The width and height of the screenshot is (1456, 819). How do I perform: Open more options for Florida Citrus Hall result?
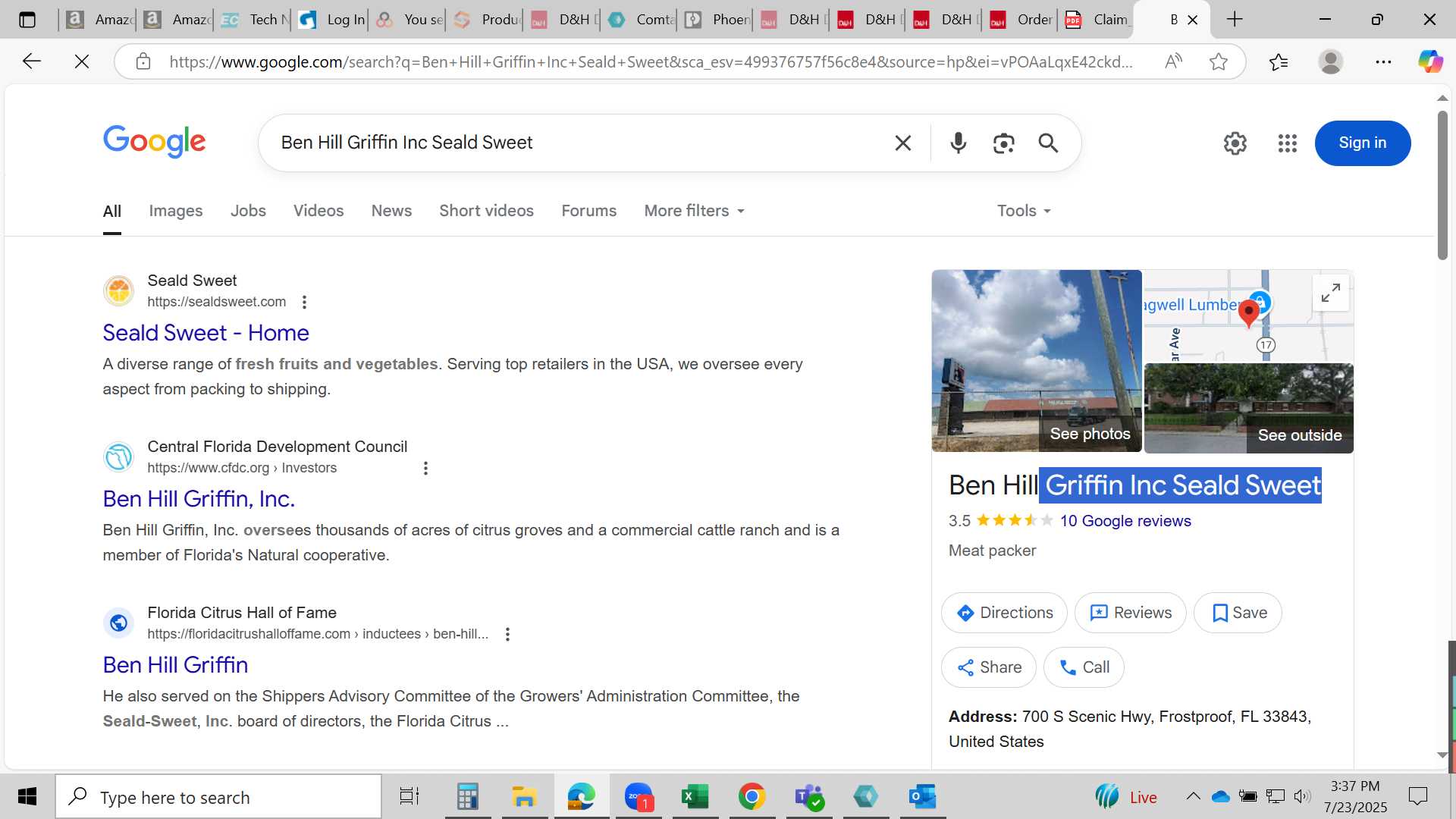tap(507, 634)
